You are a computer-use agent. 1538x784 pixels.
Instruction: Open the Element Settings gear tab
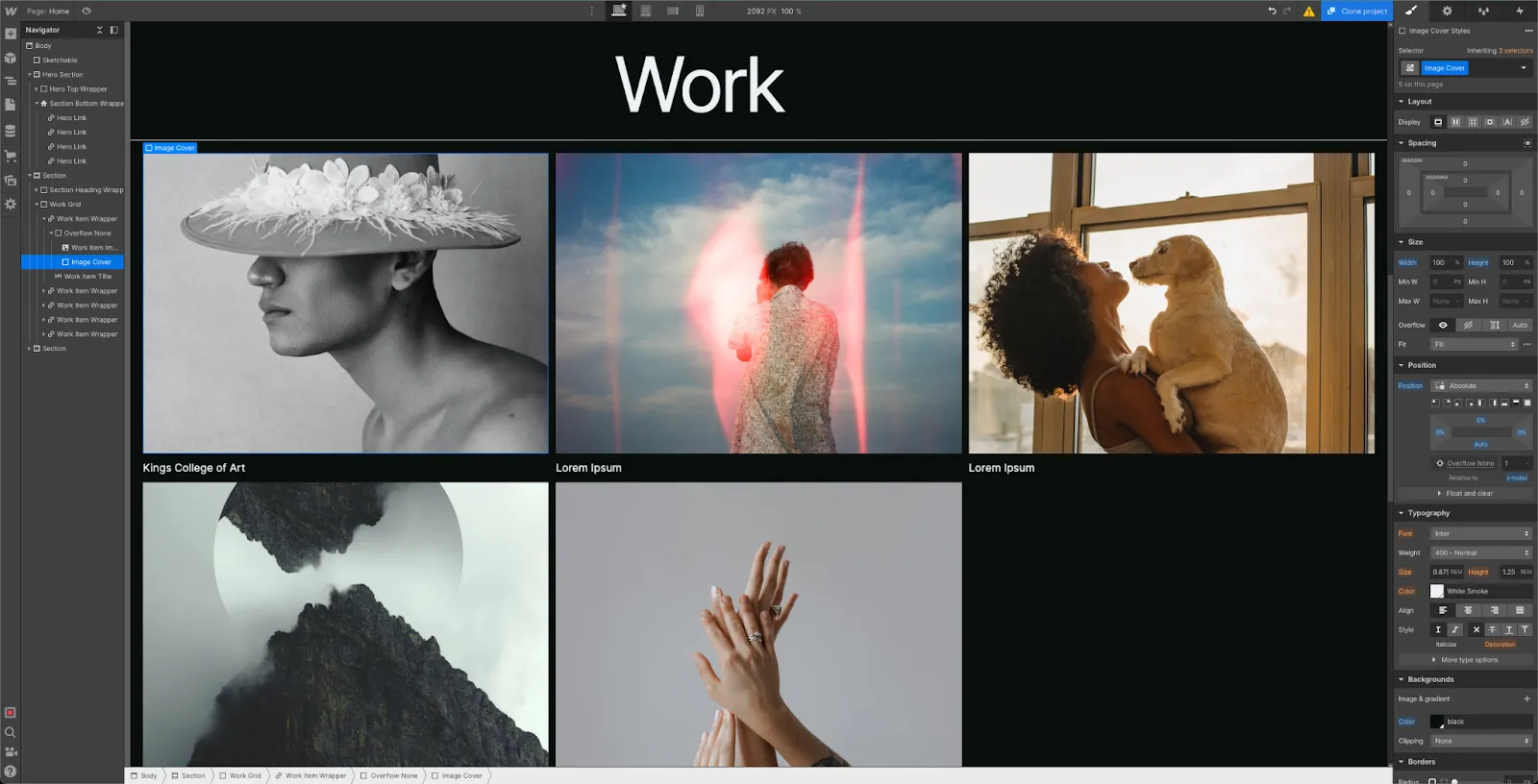coord(1447,11)
